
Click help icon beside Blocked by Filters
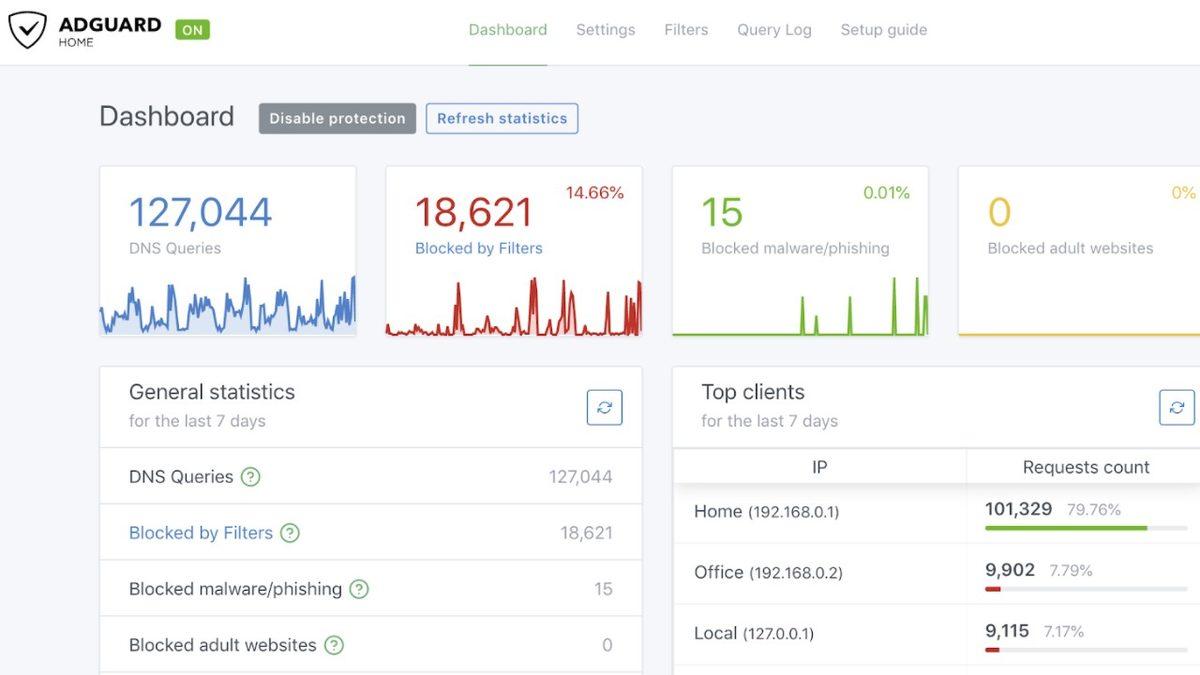[290, 533]
